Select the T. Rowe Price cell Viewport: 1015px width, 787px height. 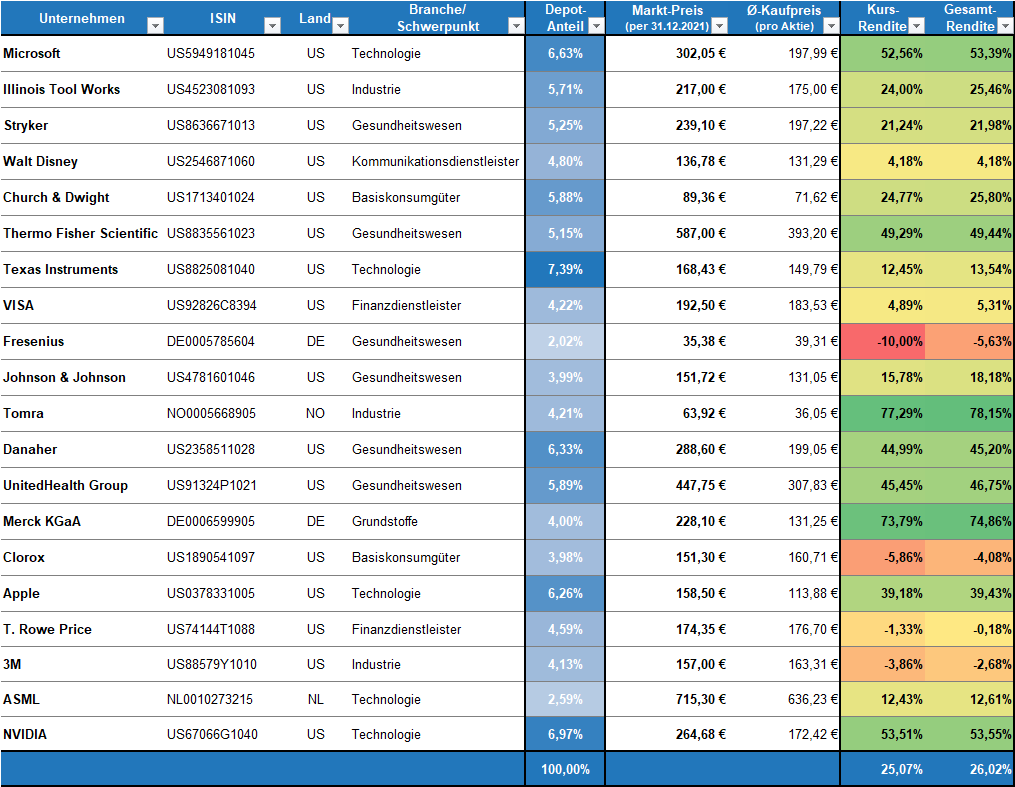(47, 630)
